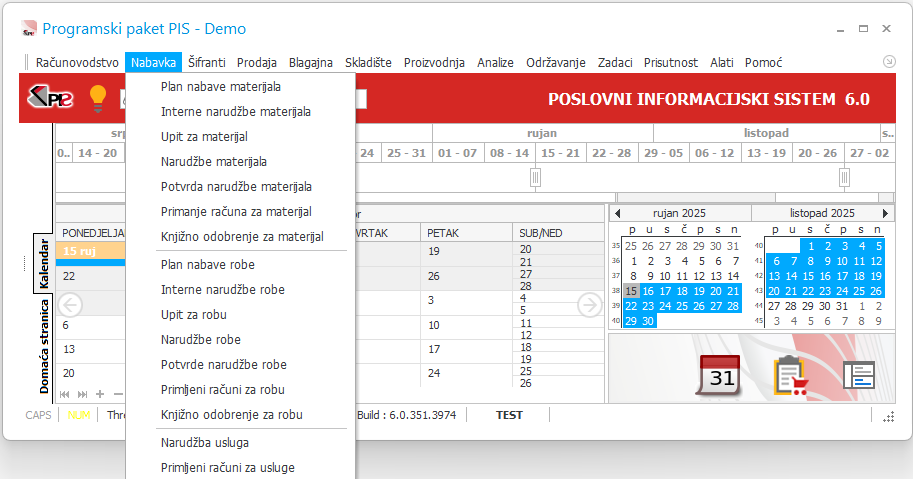Viewport: 913px width, 479px height.
Task: Click the application icon in title bar
Action: (29, 29)
